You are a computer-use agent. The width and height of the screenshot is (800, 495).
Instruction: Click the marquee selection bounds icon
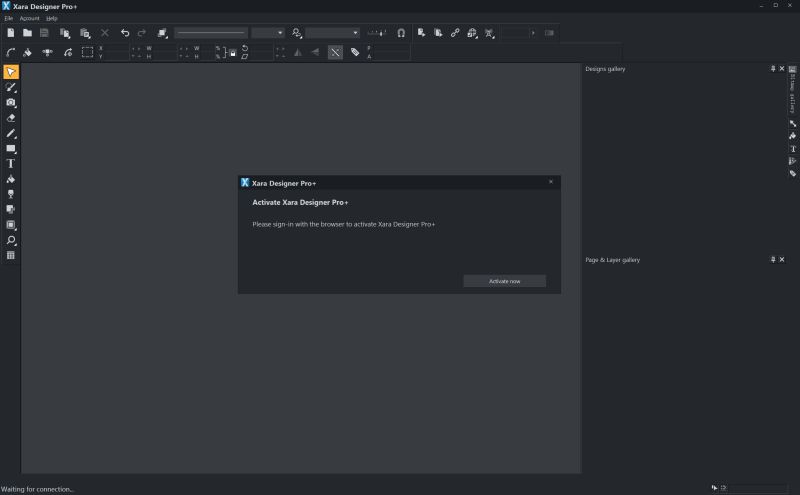[x=87, y=53]
